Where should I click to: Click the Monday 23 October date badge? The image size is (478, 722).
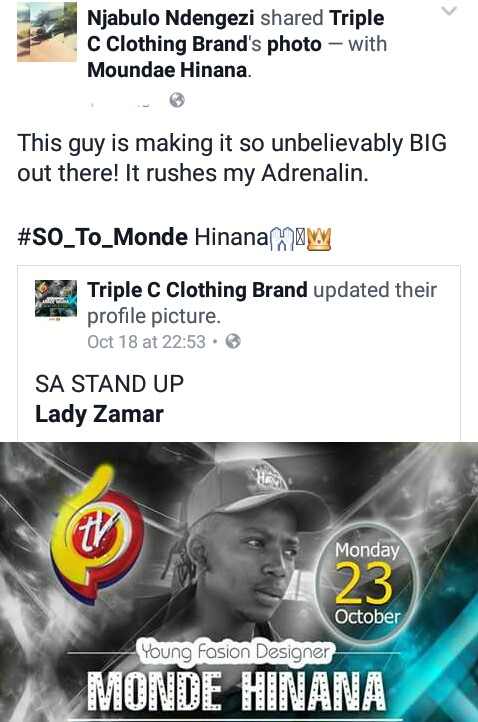367,583
